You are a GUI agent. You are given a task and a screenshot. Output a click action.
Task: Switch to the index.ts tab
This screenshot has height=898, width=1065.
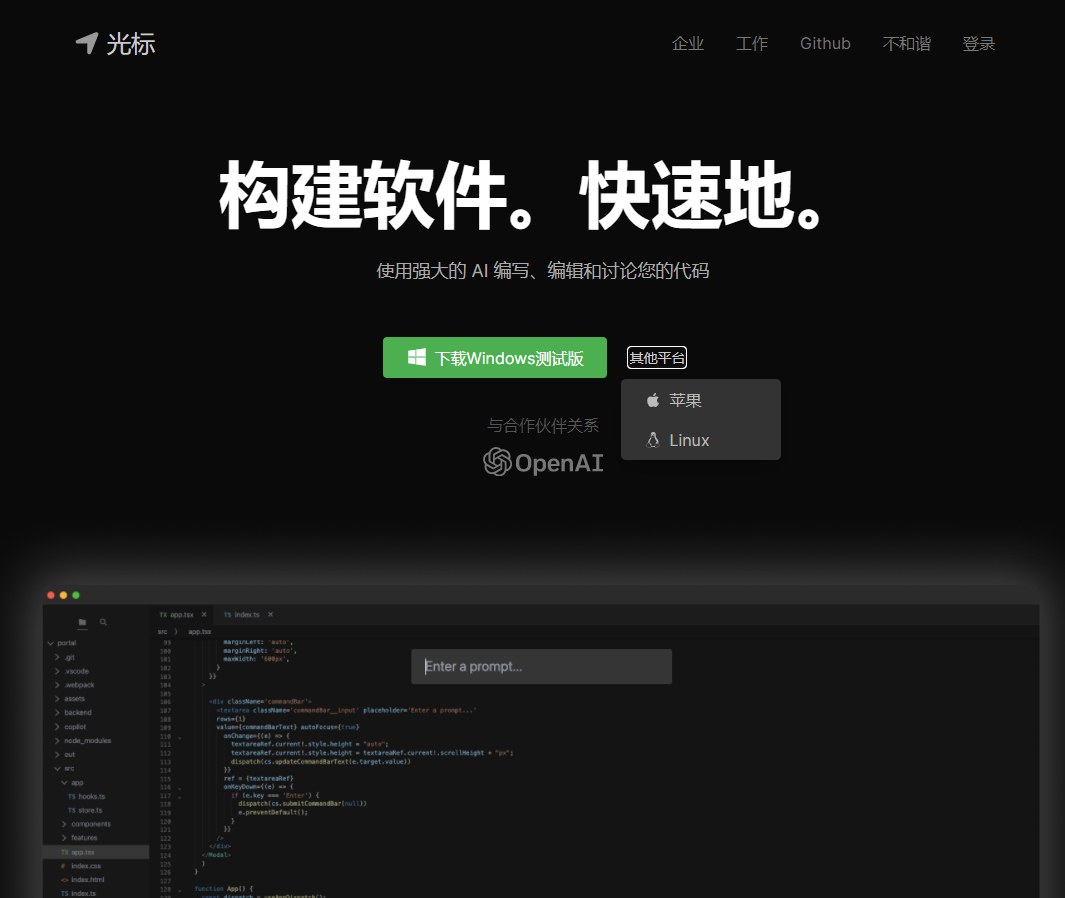click(x=242, y=614)
